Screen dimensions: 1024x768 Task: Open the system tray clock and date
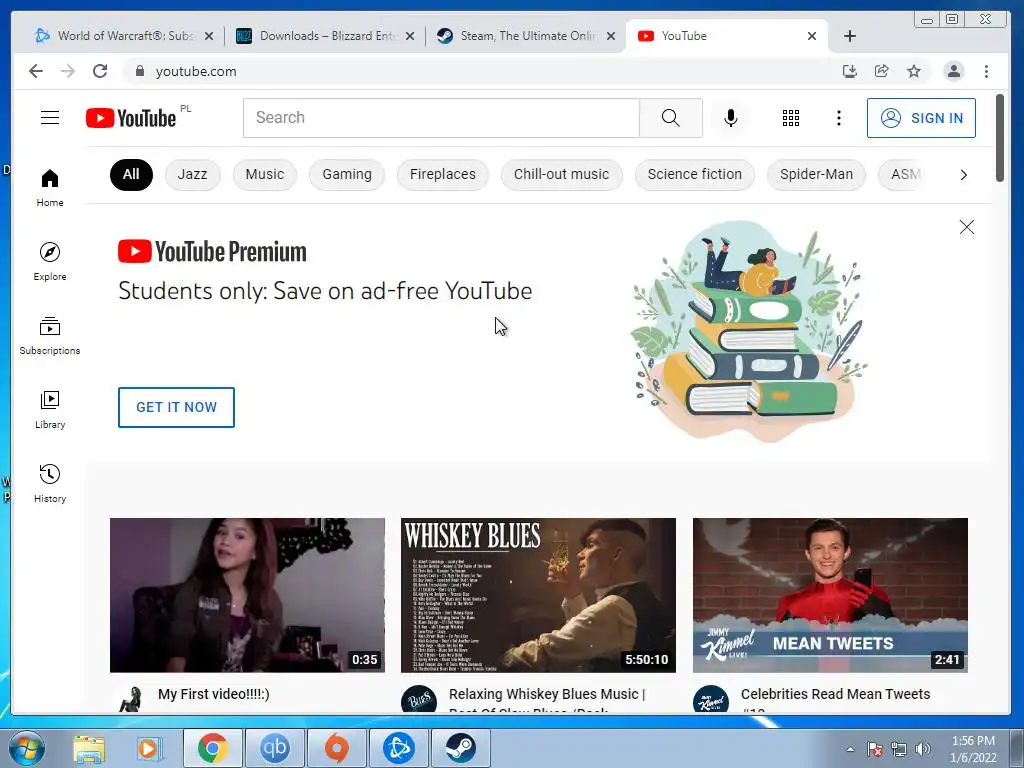(x=973, y=749)
